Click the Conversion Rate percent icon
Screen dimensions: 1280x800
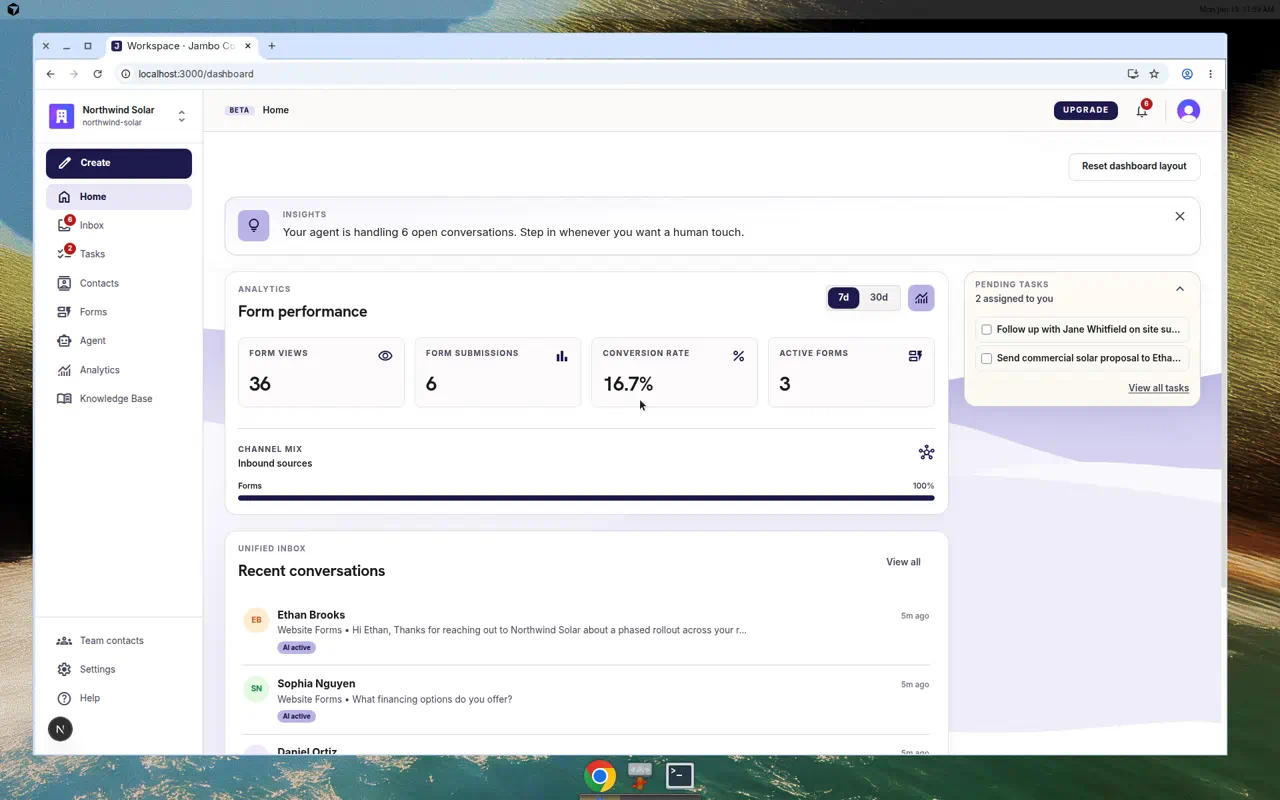(738, 356)
